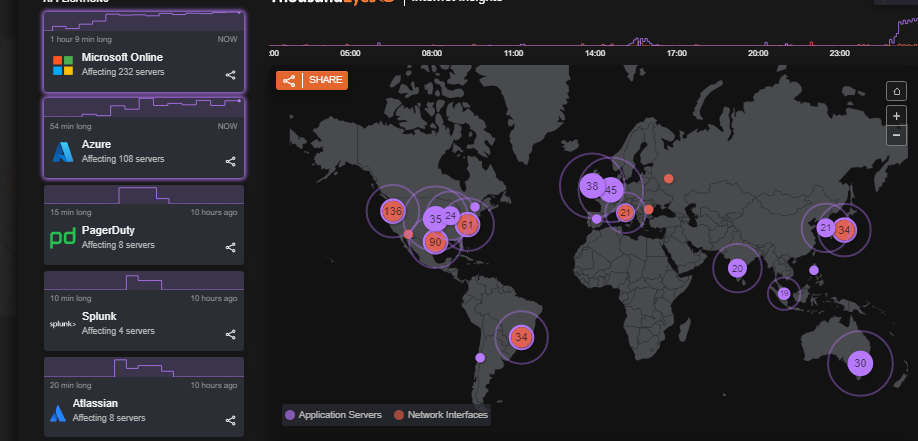
Task: Click the 05:00 timeline label
Action: tap(350, 53)
